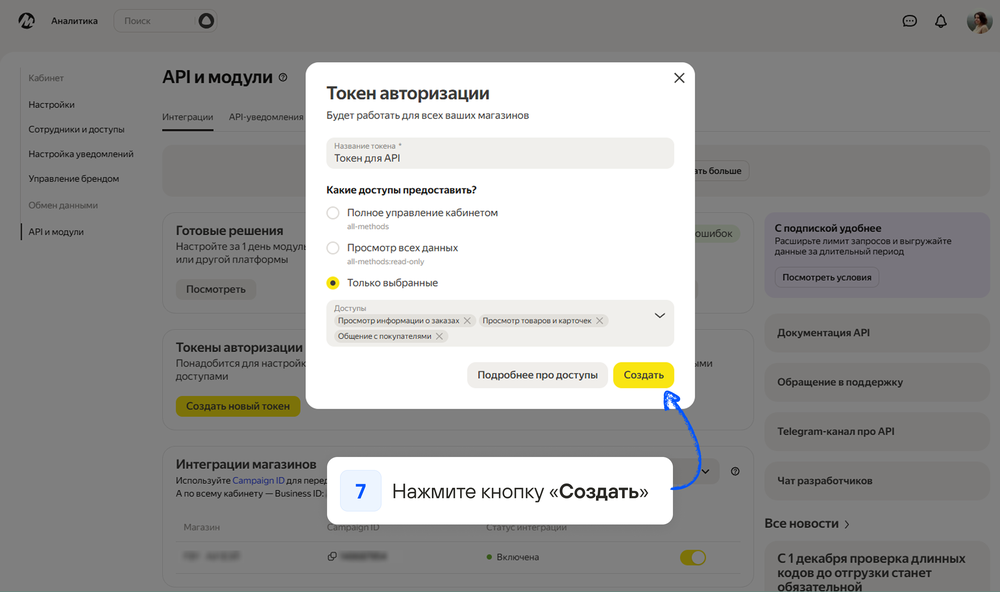The height and width of the screenshot is (592, 1000).
Task: Open the user profile avatar
Action: tap(979, 21)
